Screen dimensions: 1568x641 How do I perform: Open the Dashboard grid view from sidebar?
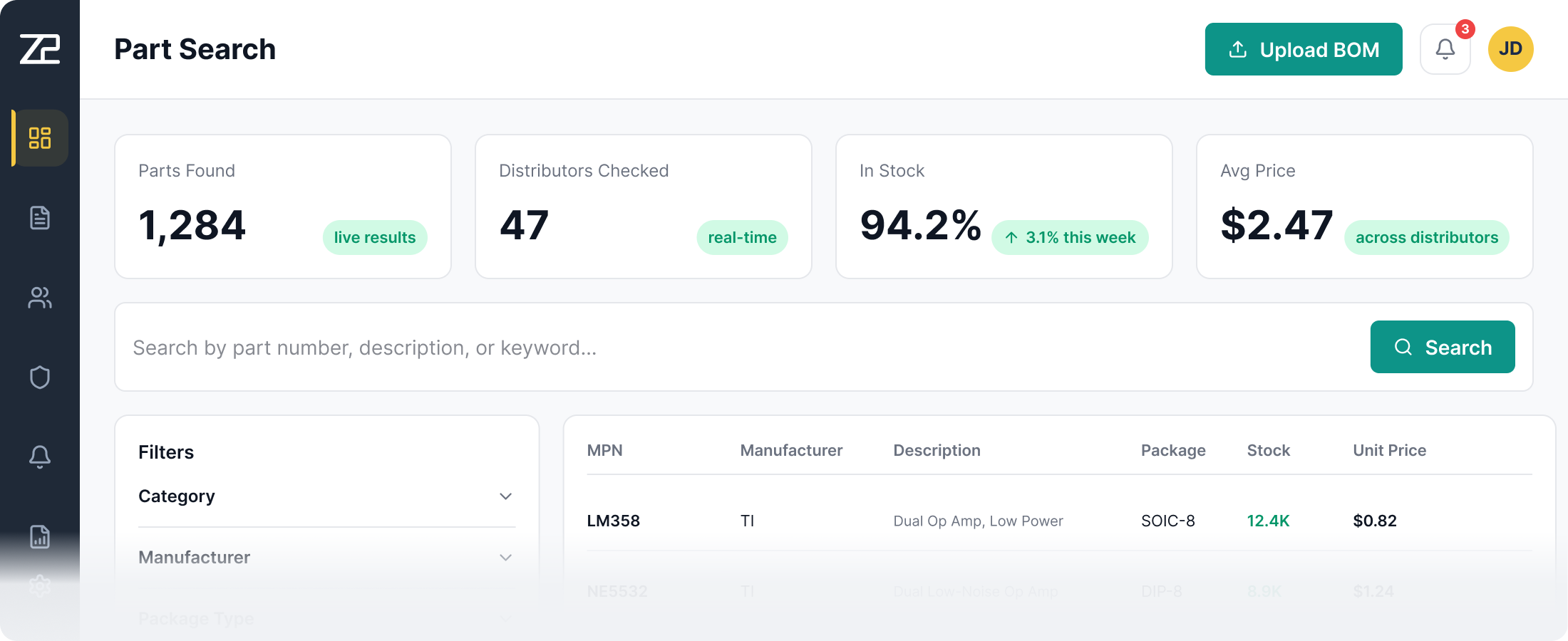39,138
